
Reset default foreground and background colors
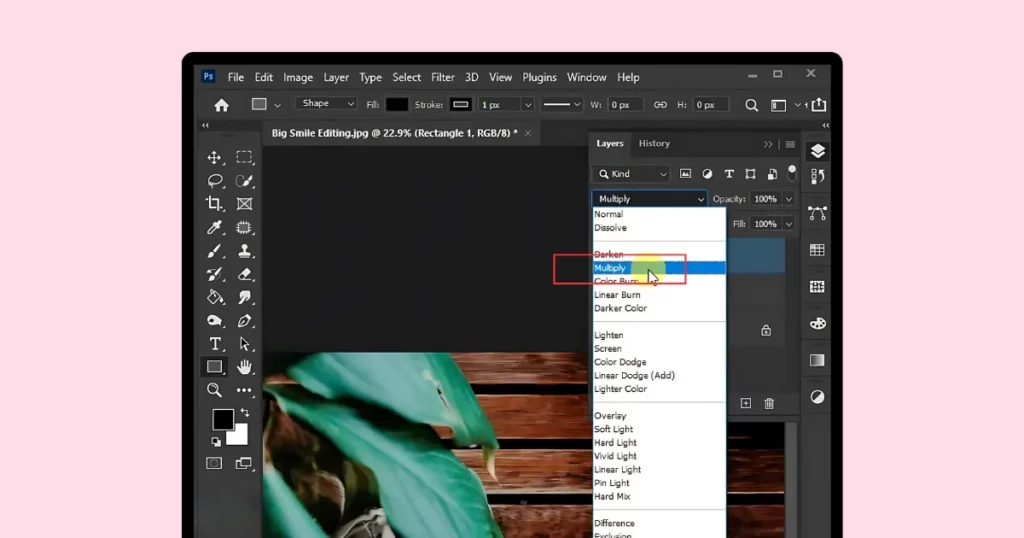pos(216,442)
